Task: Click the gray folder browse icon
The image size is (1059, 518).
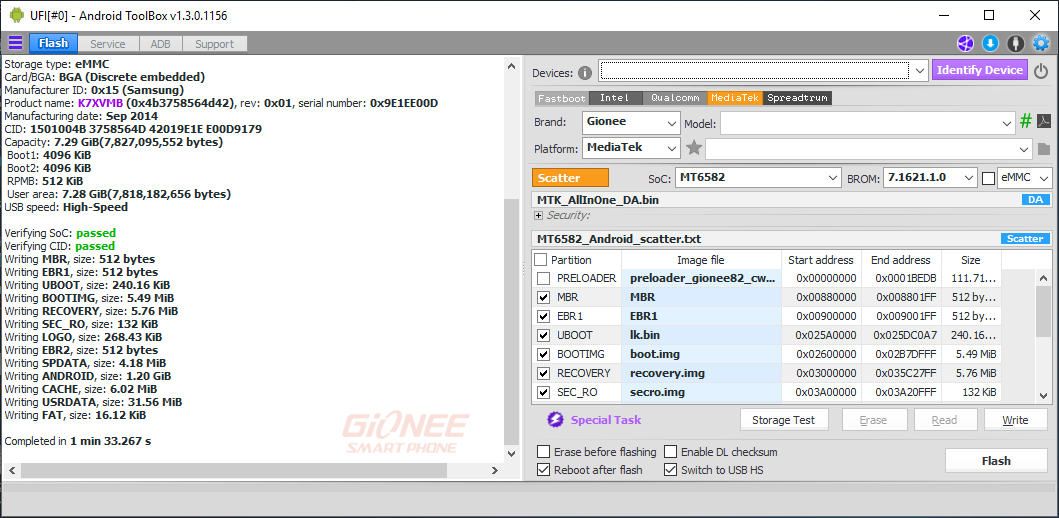Action: tap(1043, 149)
